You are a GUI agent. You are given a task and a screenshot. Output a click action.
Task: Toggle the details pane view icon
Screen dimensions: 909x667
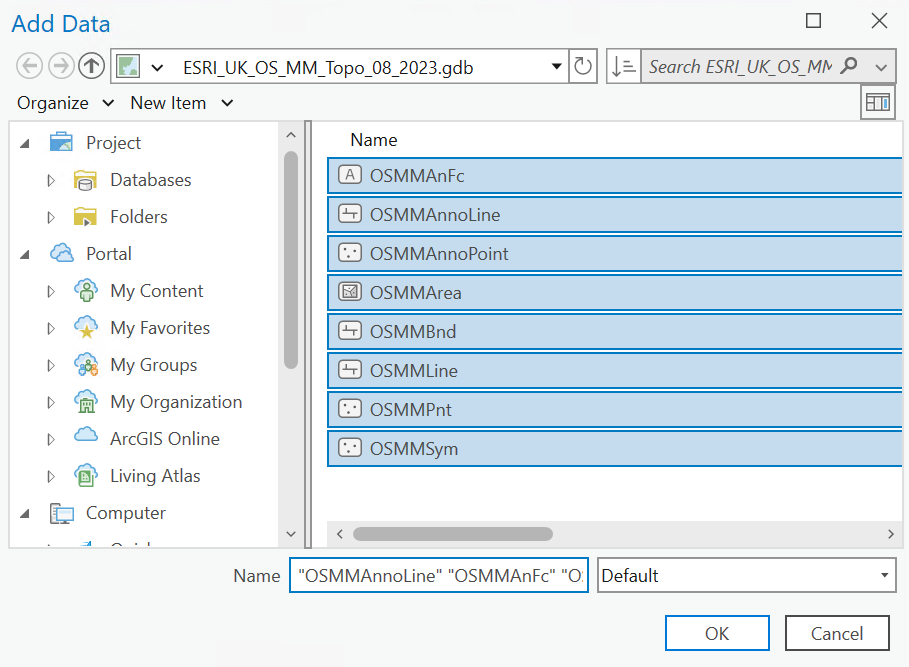coord(877,102)
